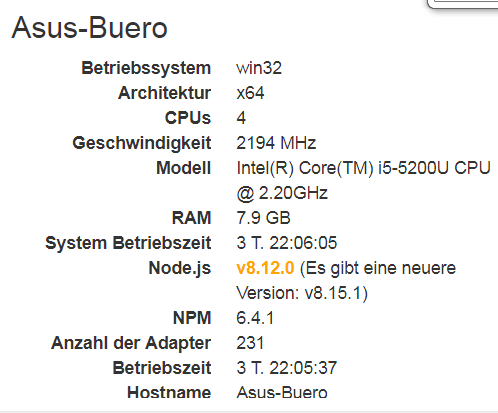The width and height of the screenshot is (498, 413).
Task: Click the win32 operating system value
Action: point(259,68)
